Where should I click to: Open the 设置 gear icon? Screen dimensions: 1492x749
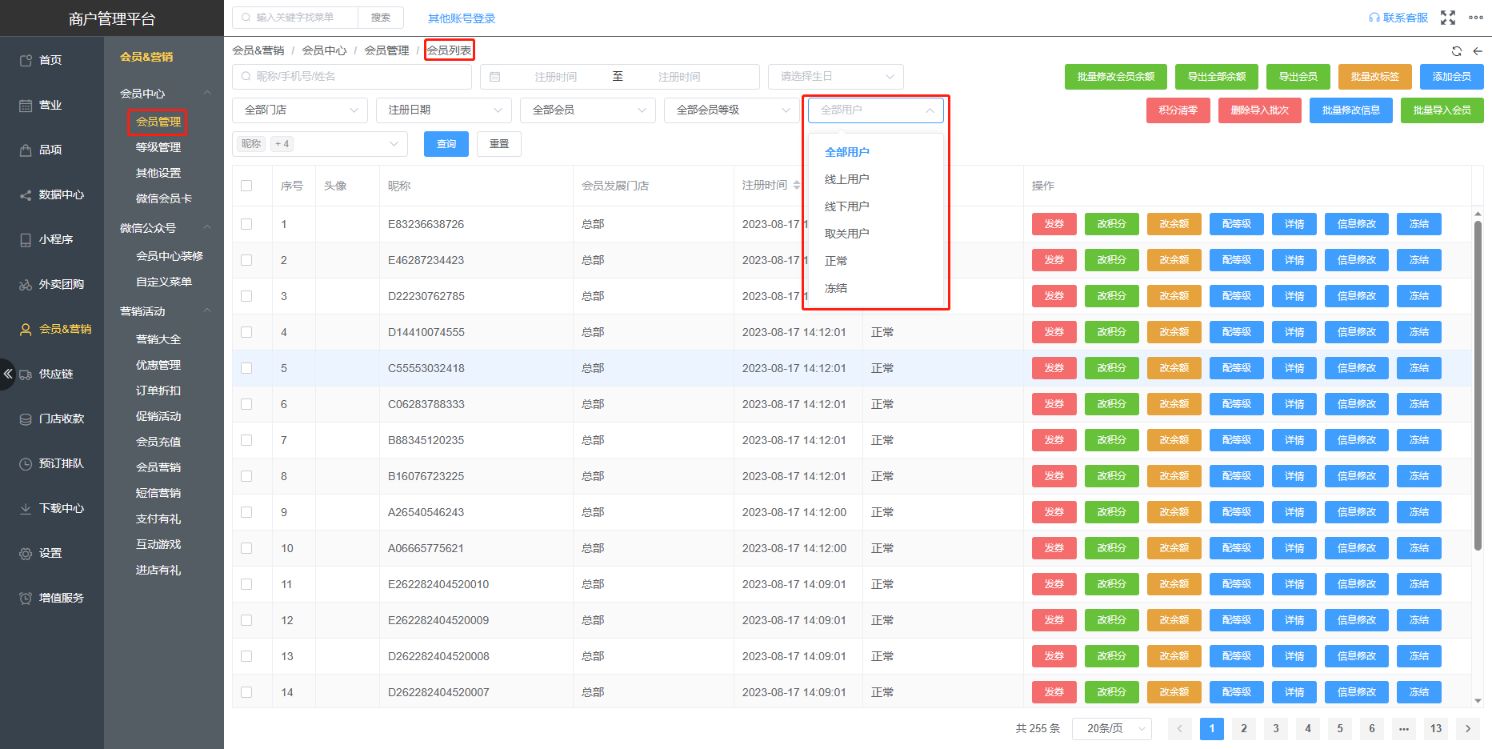pos(26,553)
